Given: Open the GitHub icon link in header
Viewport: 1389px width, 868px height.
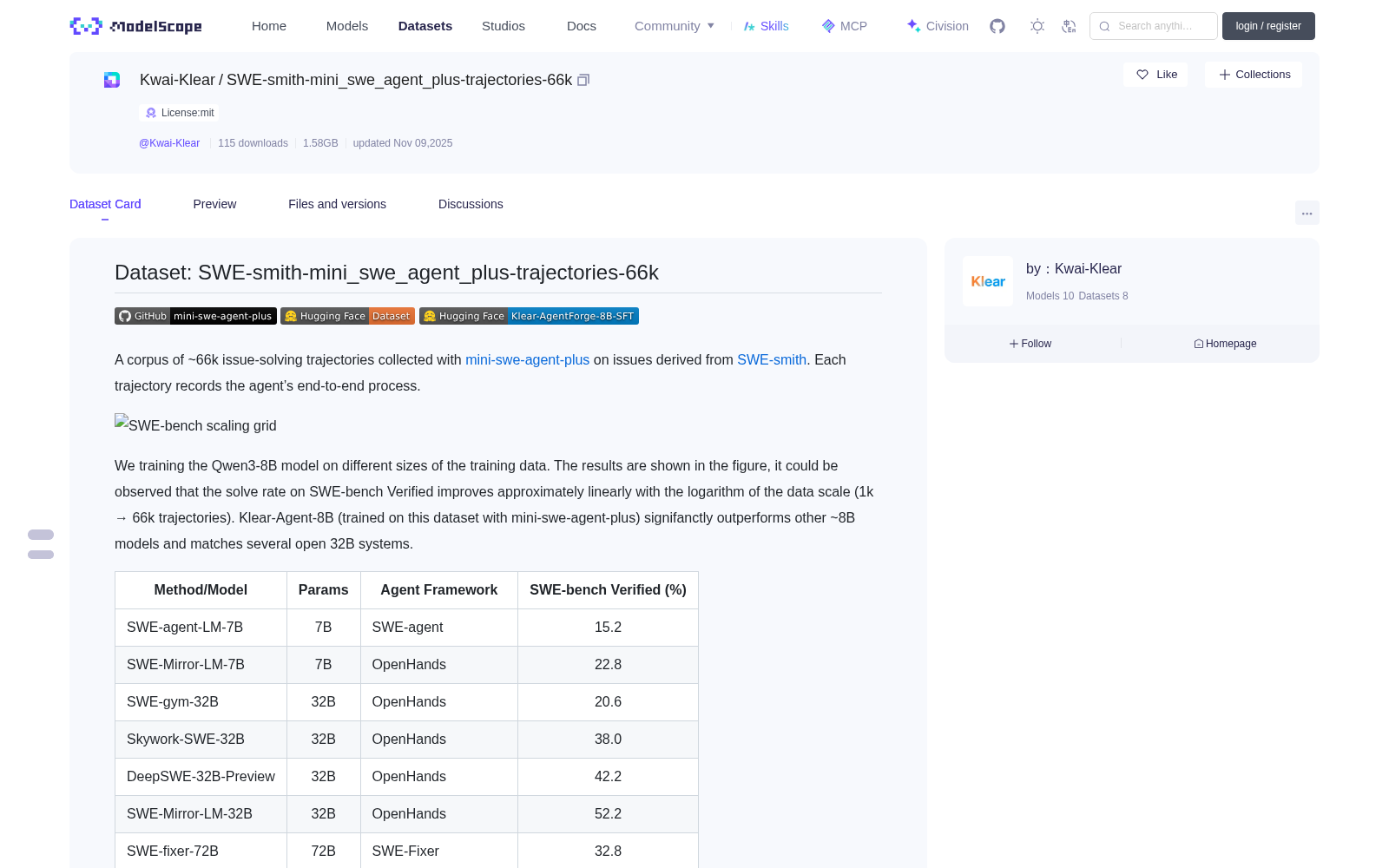Looking at the screenshot, I should [997, 26].
